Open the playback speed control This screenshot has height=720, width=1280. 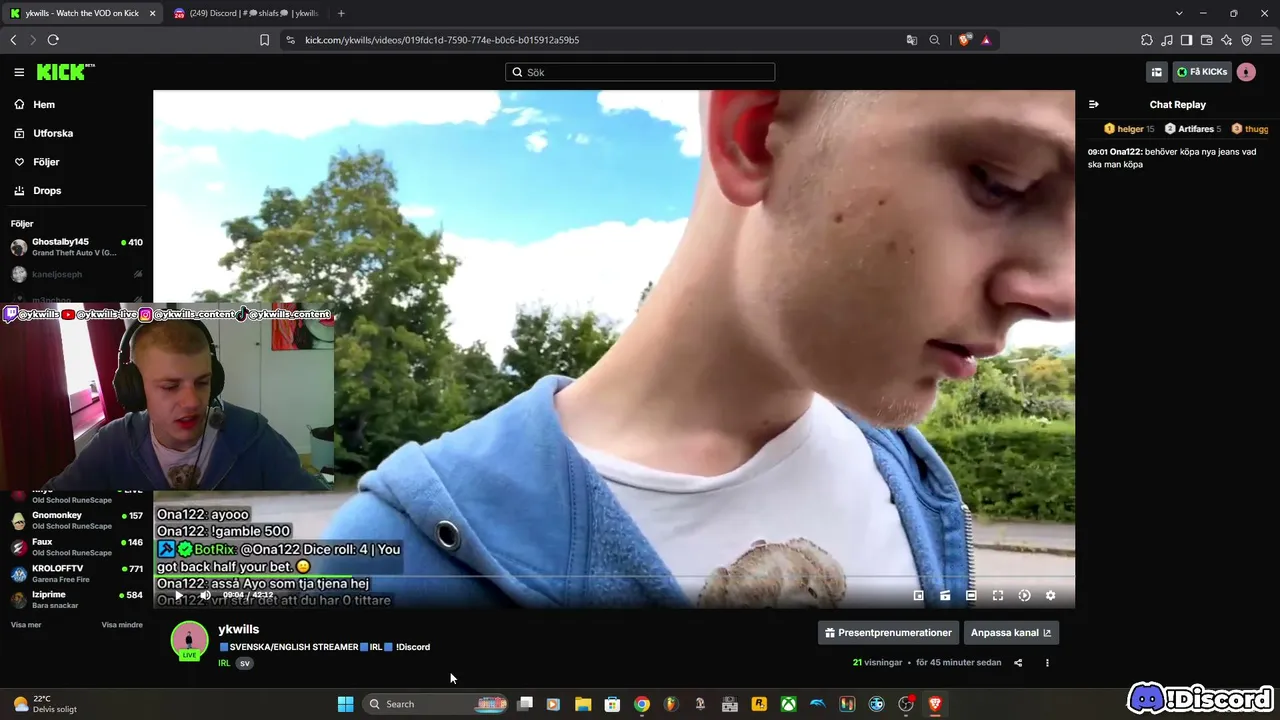[x=1024, y=595]
